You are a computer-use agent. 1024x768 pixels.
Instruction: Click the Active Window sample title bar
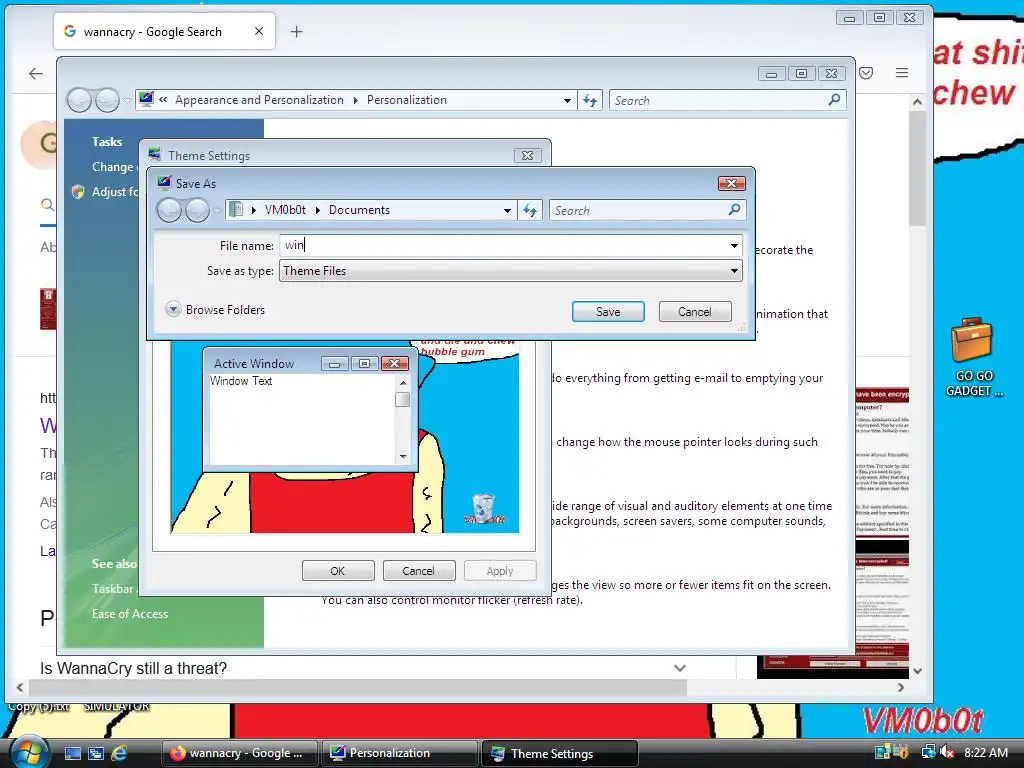click(x=261, y=363)
